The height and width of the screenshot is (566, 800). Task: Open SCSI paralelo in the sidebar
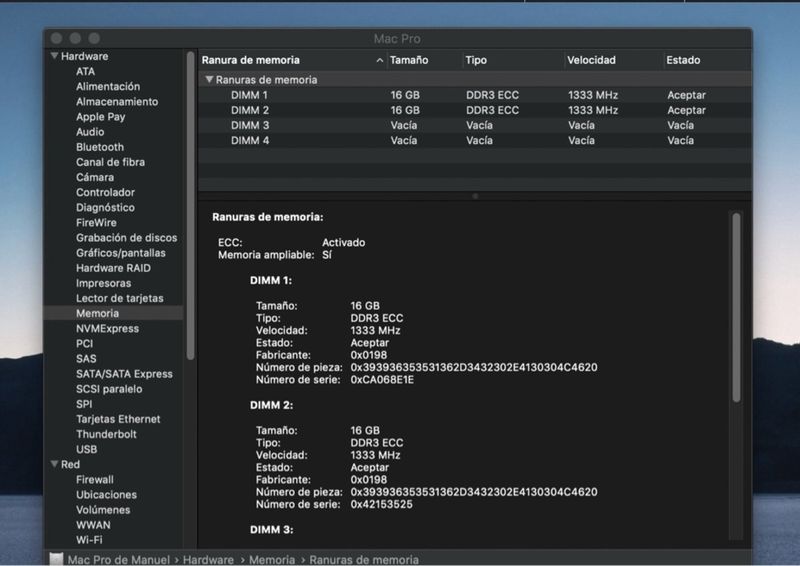(x=109, y=389)
